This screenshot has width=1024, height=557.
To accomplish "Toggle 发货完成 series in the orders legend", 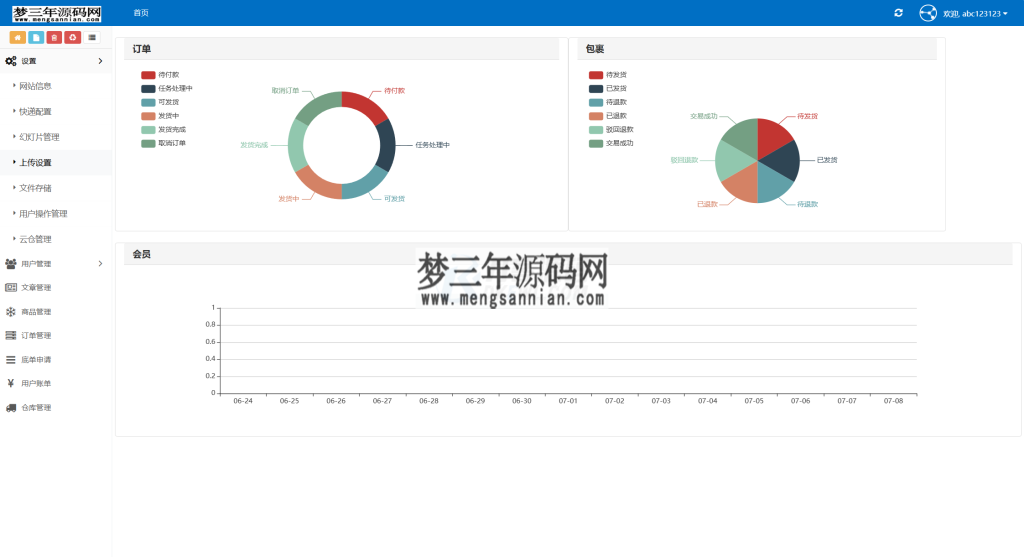I will 164,129.
